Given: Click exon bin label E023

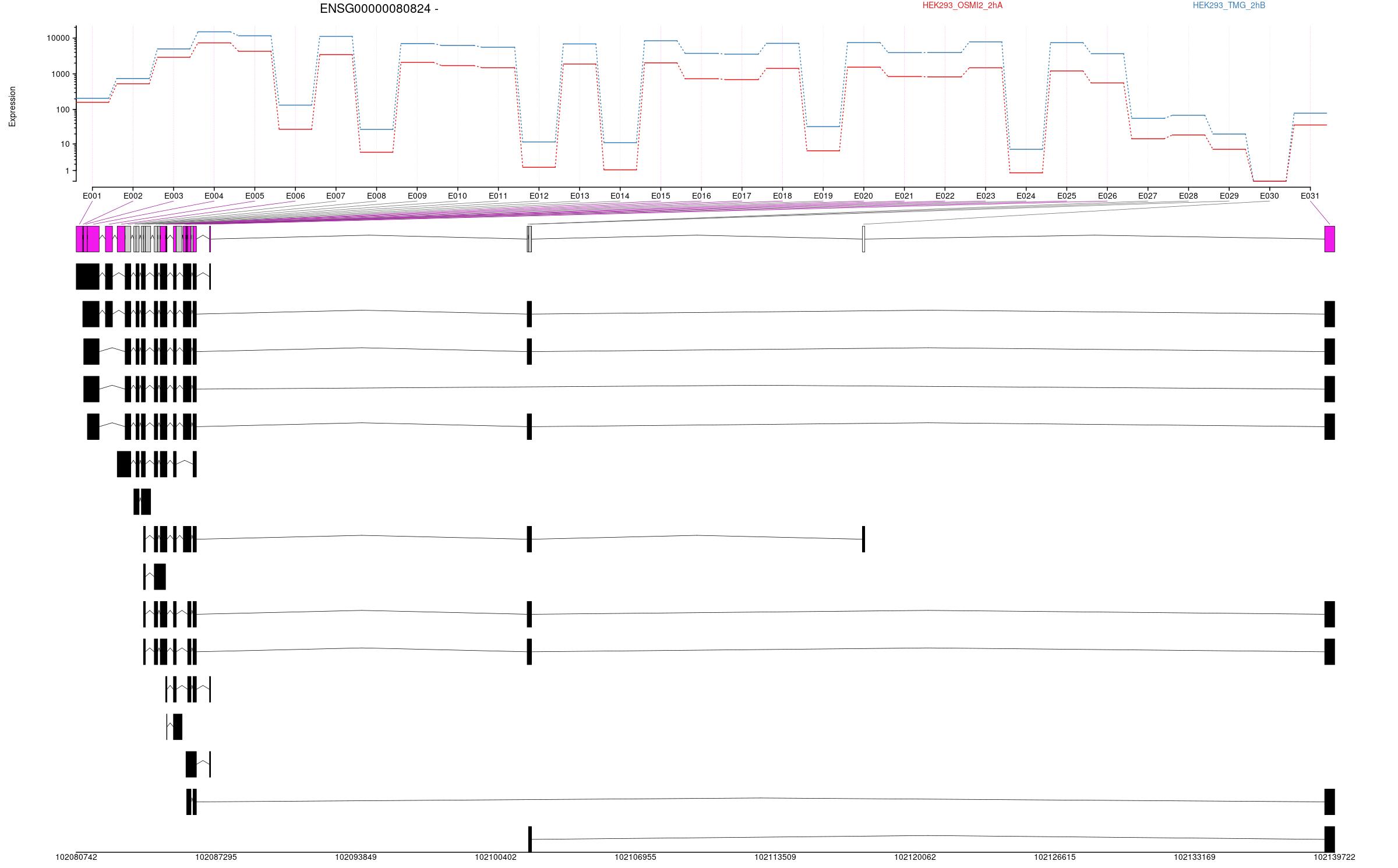Looking at the screenshot, I should pos(986,196).
